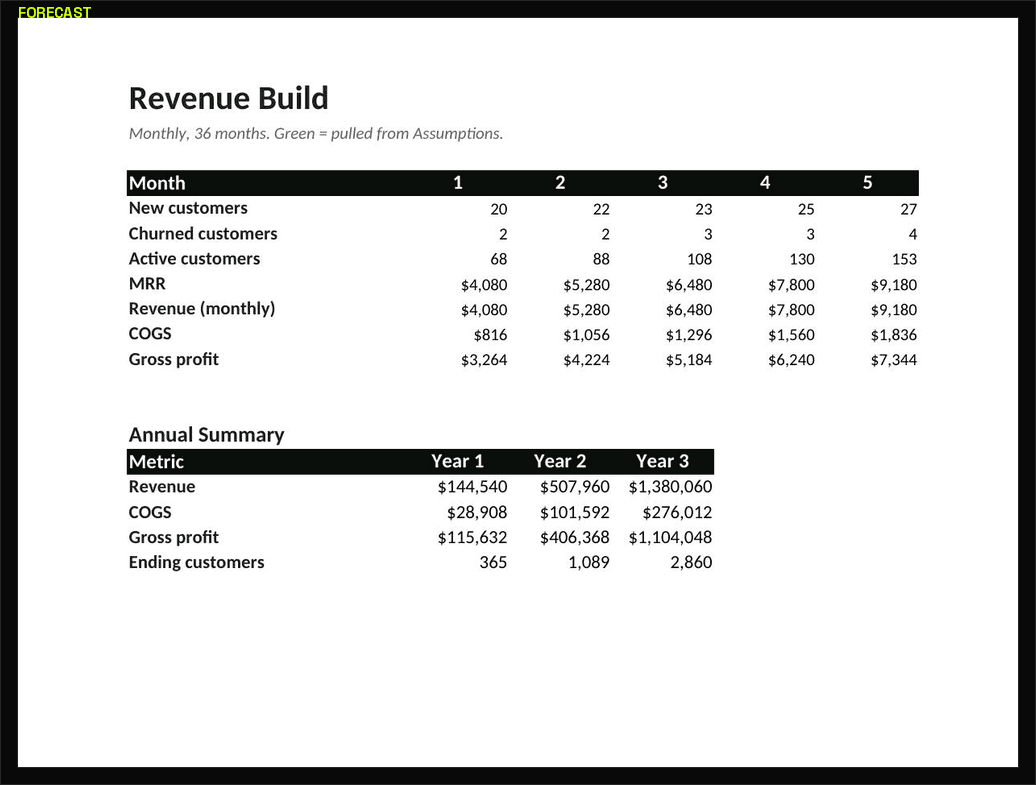Image resolution: width=1036 pixels, height=785 pixels.
Task: Select COGS value $1,296
Action: coord(689,335)
